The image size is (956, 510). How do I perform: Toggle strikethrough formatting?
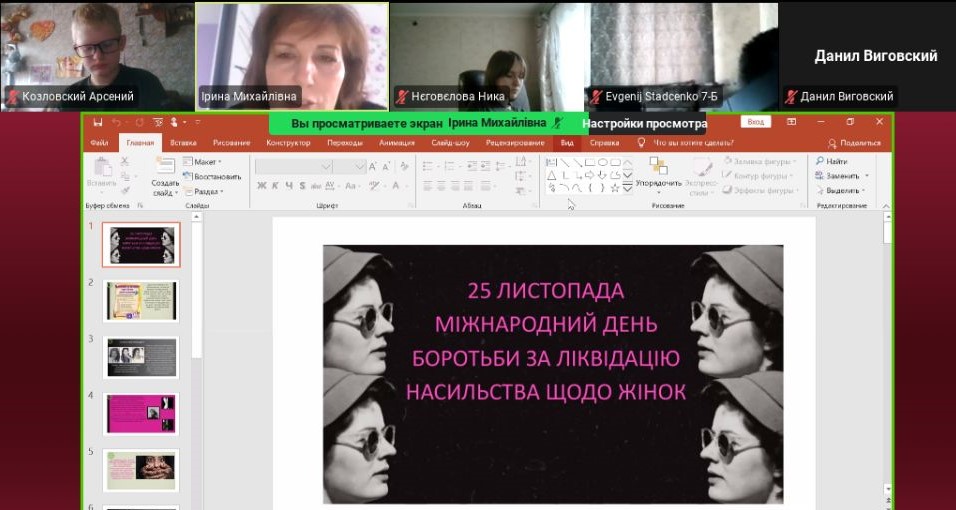tap(316, 186)
